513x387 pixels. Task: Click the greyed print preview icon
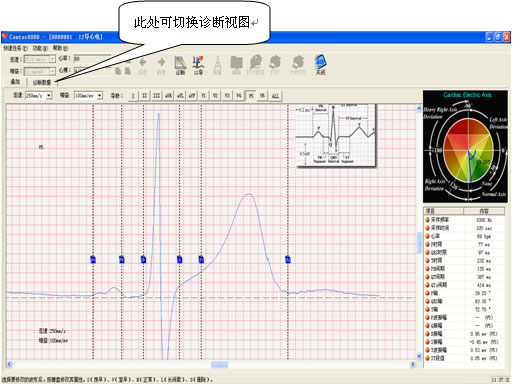(256, 65)
